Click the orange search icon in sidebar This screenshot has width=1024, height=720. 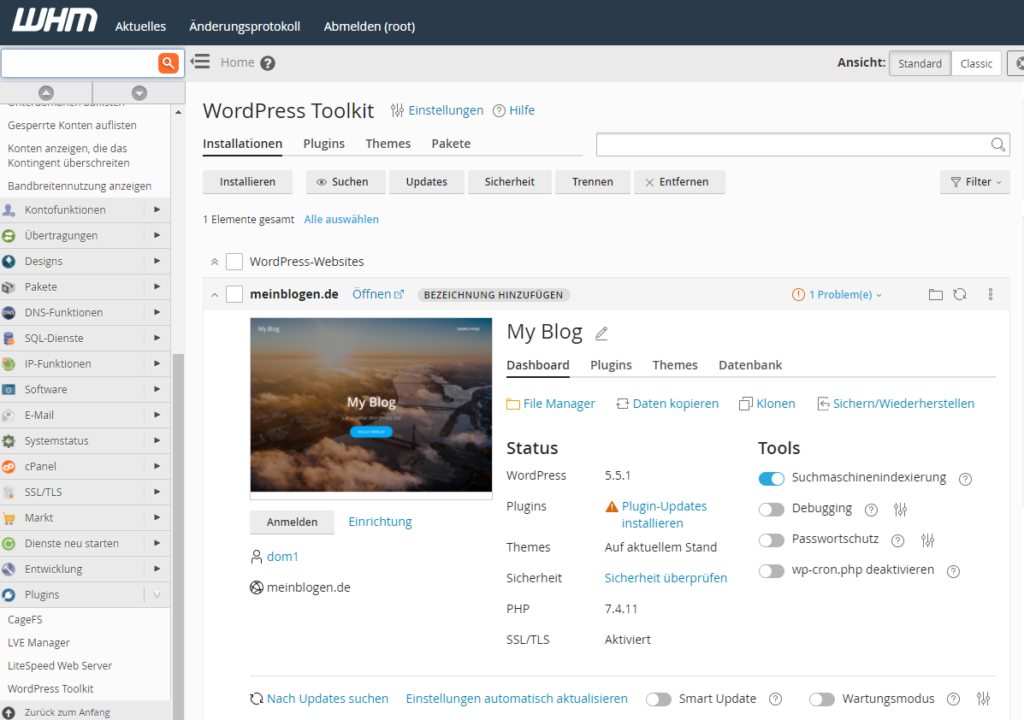[x=168, y=63]
